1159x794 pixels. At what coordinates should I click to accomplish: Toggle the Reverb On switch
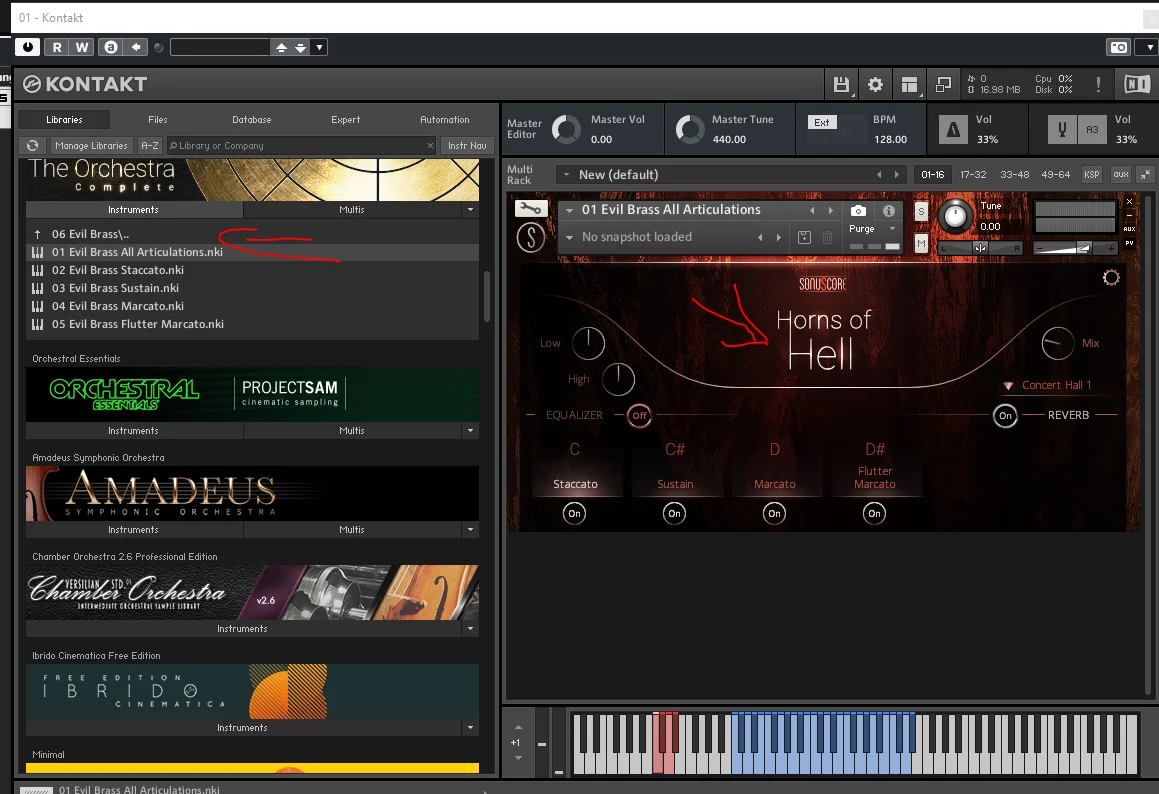coord(1005,415)
